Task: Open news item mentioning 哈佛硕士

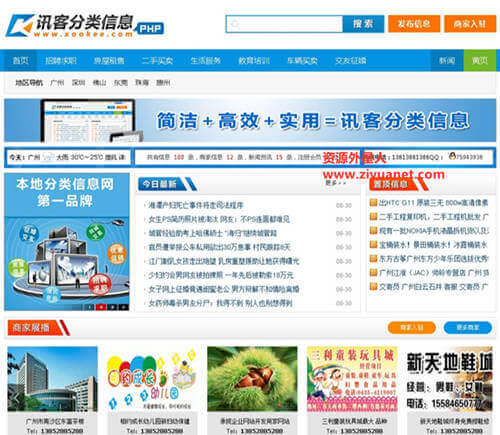Action: [x=212, y=233]
